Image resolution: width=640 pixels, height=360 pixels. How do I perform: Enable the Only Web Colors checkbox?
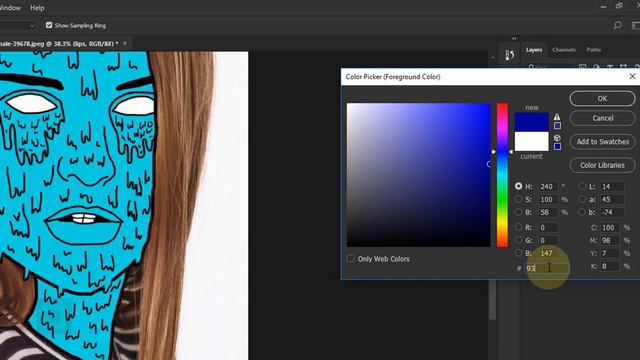point(350,258)
